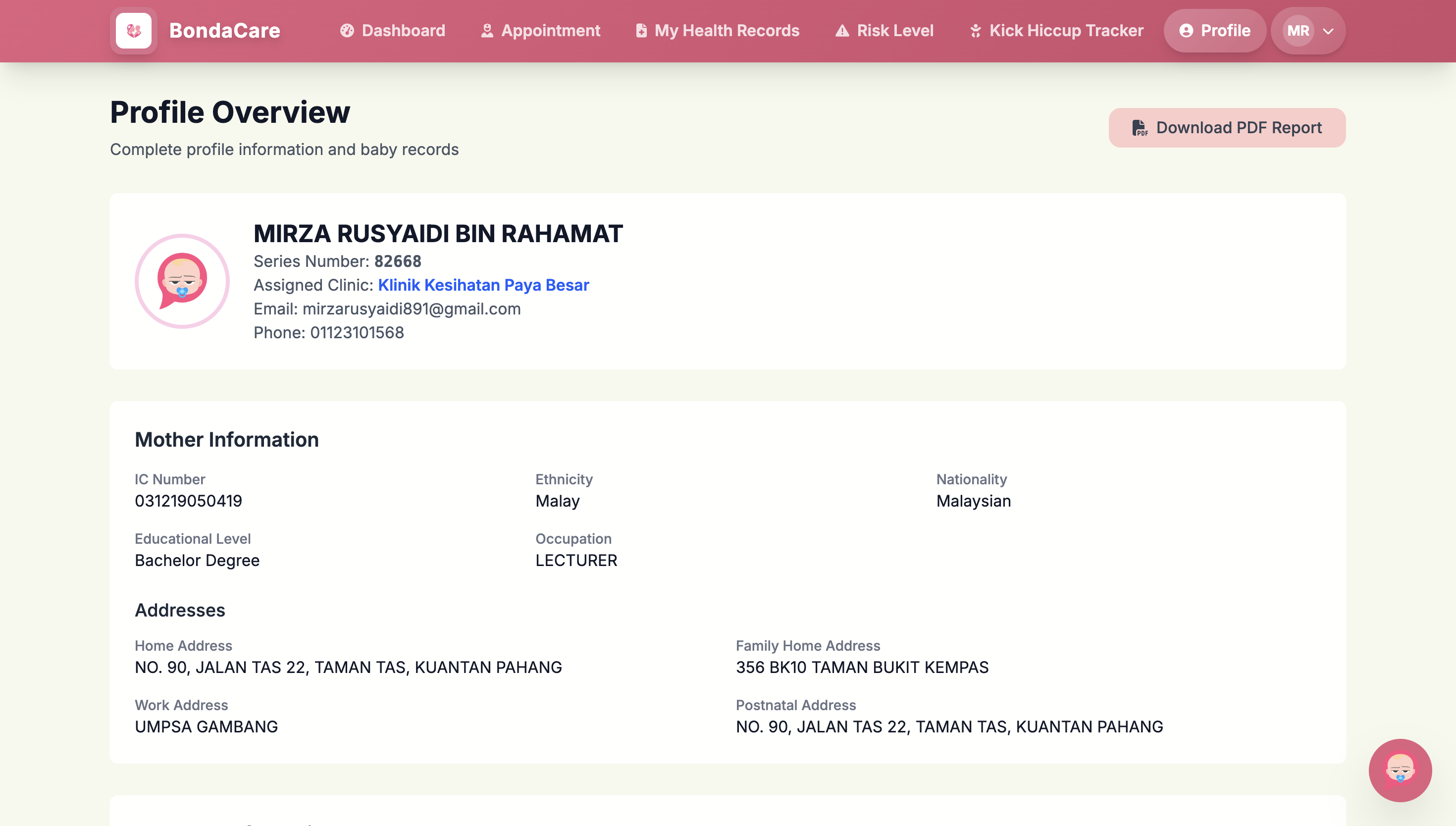Click the Mother Information heading
Image resolution: width=1456 pixels, height=826 pixels.
tap(226, 440)
